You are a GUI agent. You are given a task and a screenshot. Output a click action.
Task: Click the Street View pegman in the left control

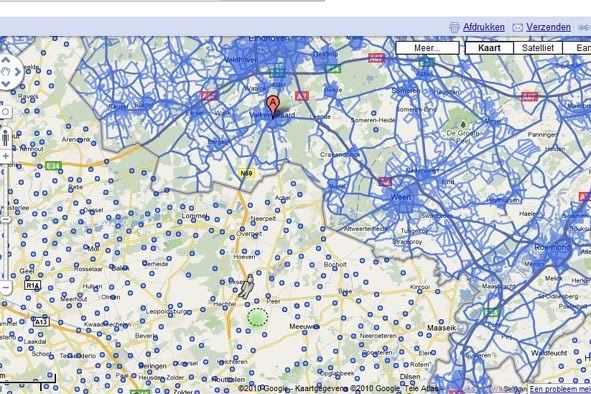point(5,138)
